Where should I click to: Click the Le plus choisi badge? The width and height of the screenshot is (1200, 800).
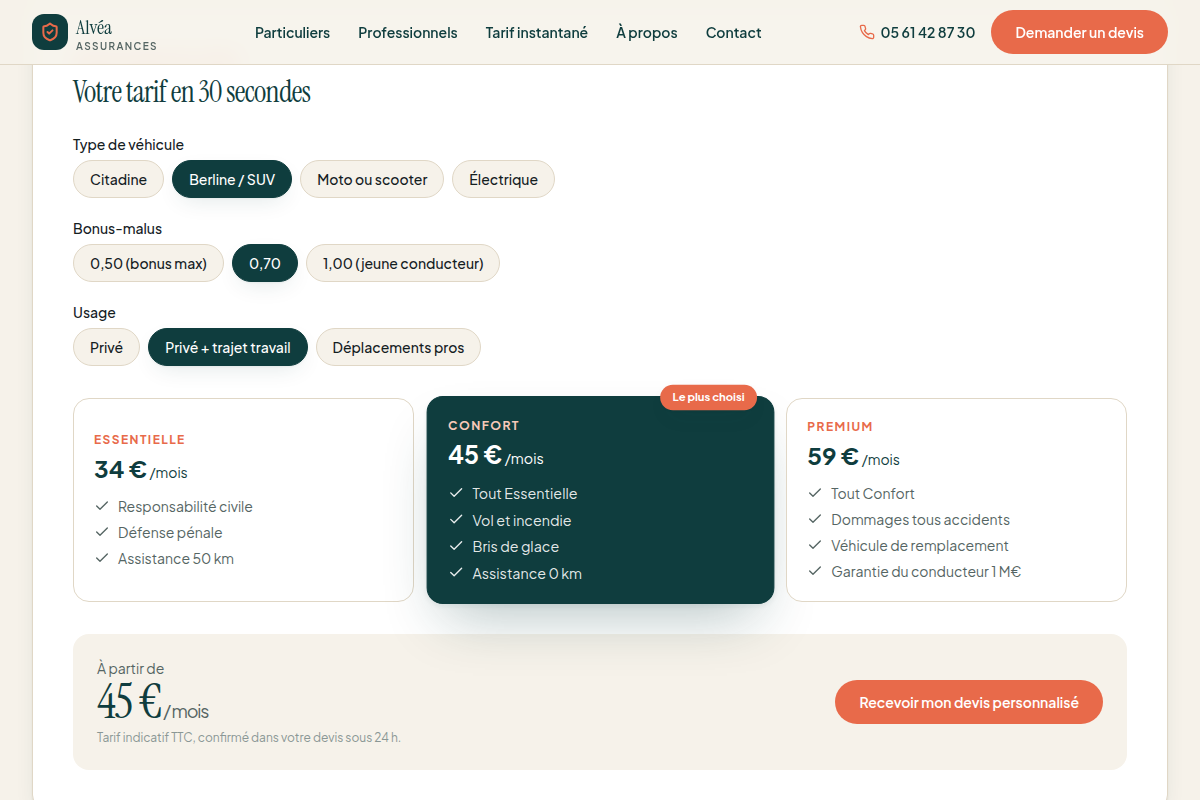tap(708, 397)
